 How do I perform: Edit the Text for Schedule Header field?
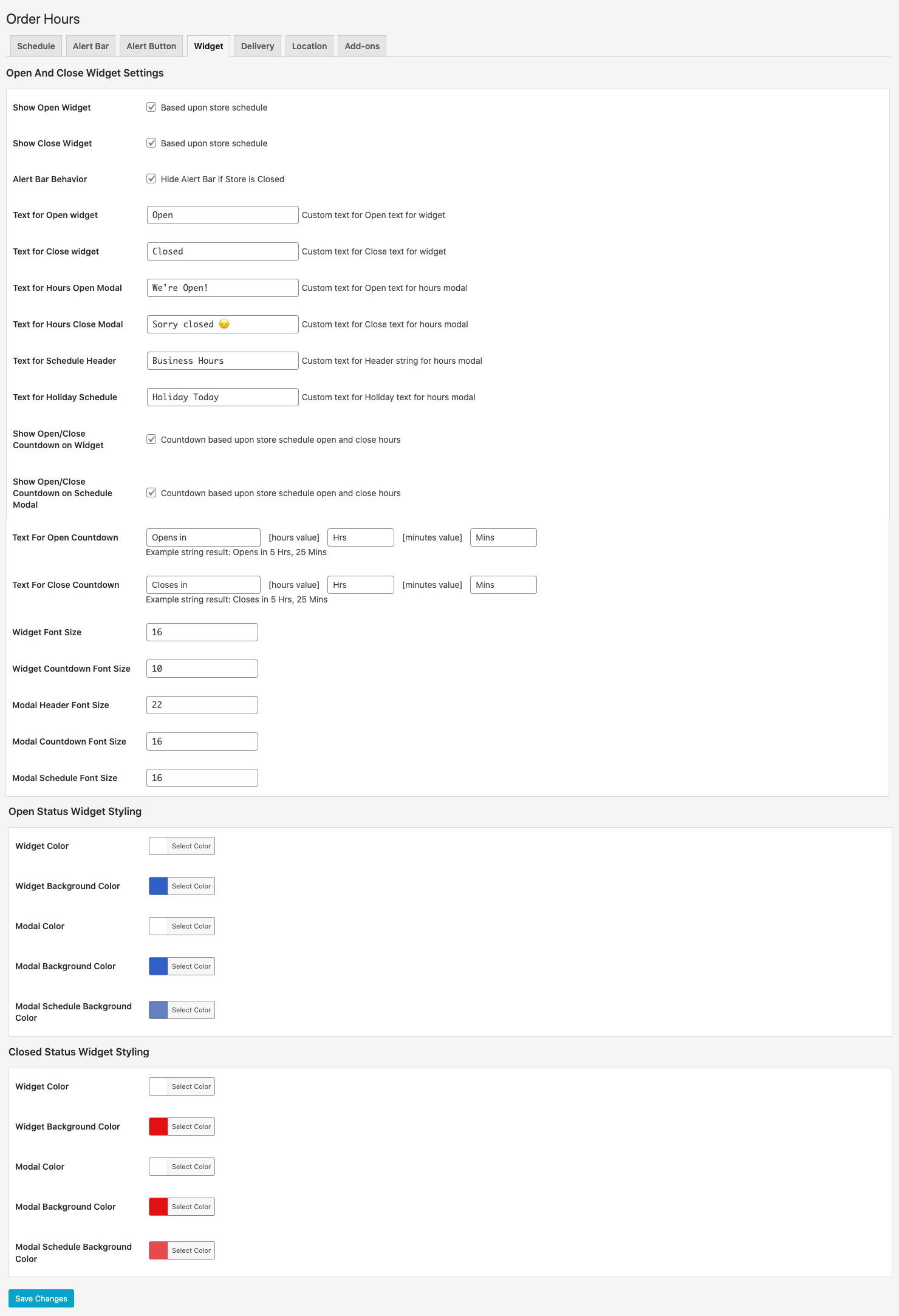[222, 361]
